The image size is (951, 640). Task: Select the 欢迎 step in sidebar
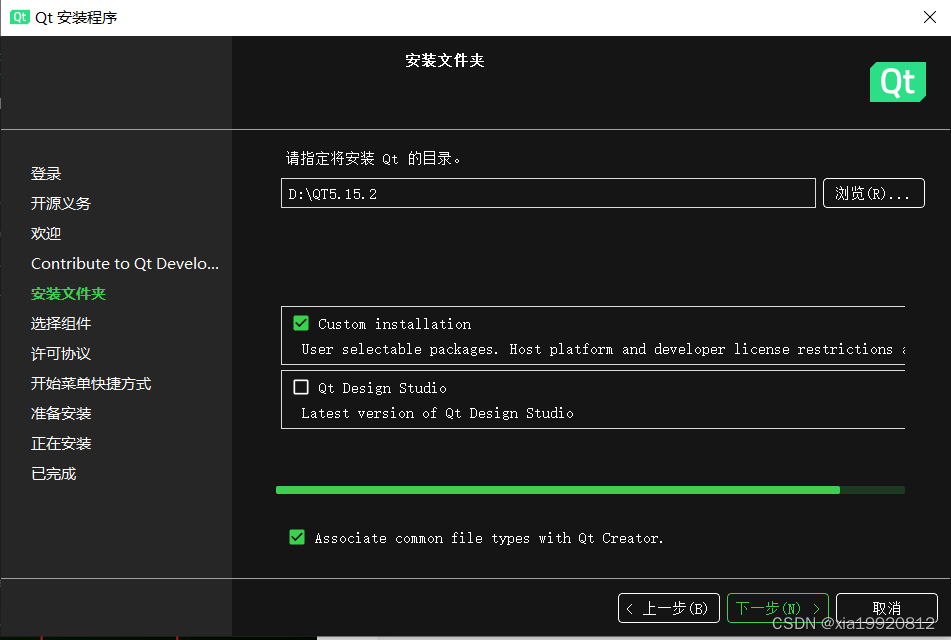tap(46, 234)
